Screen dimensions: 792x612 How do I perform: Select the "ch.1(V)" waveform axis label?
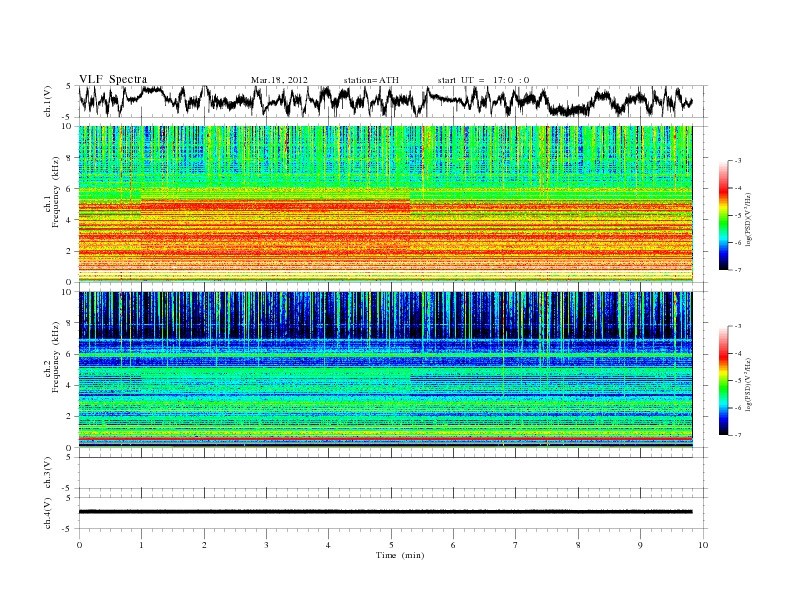(47, 101)
